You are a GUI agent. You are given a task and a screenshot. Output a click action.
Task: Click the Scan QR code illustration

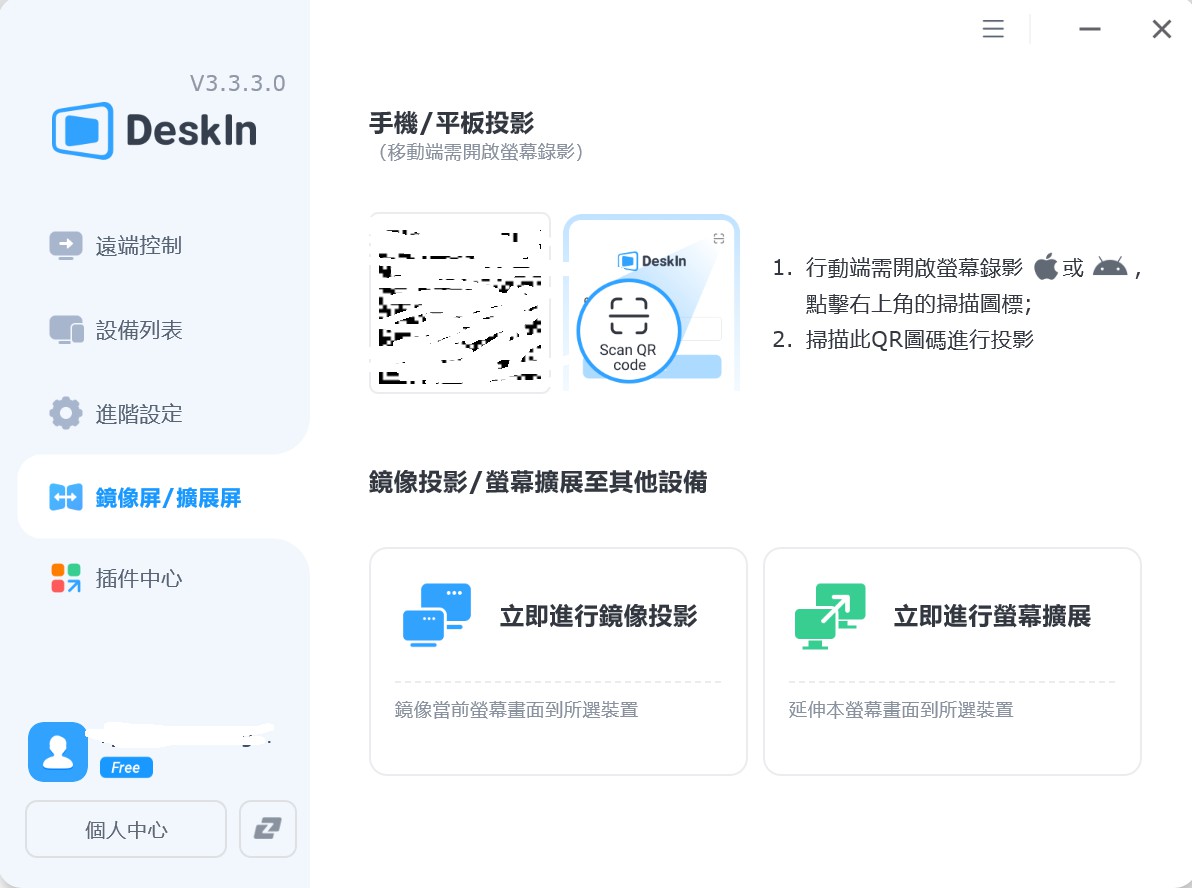pos(651,303)
